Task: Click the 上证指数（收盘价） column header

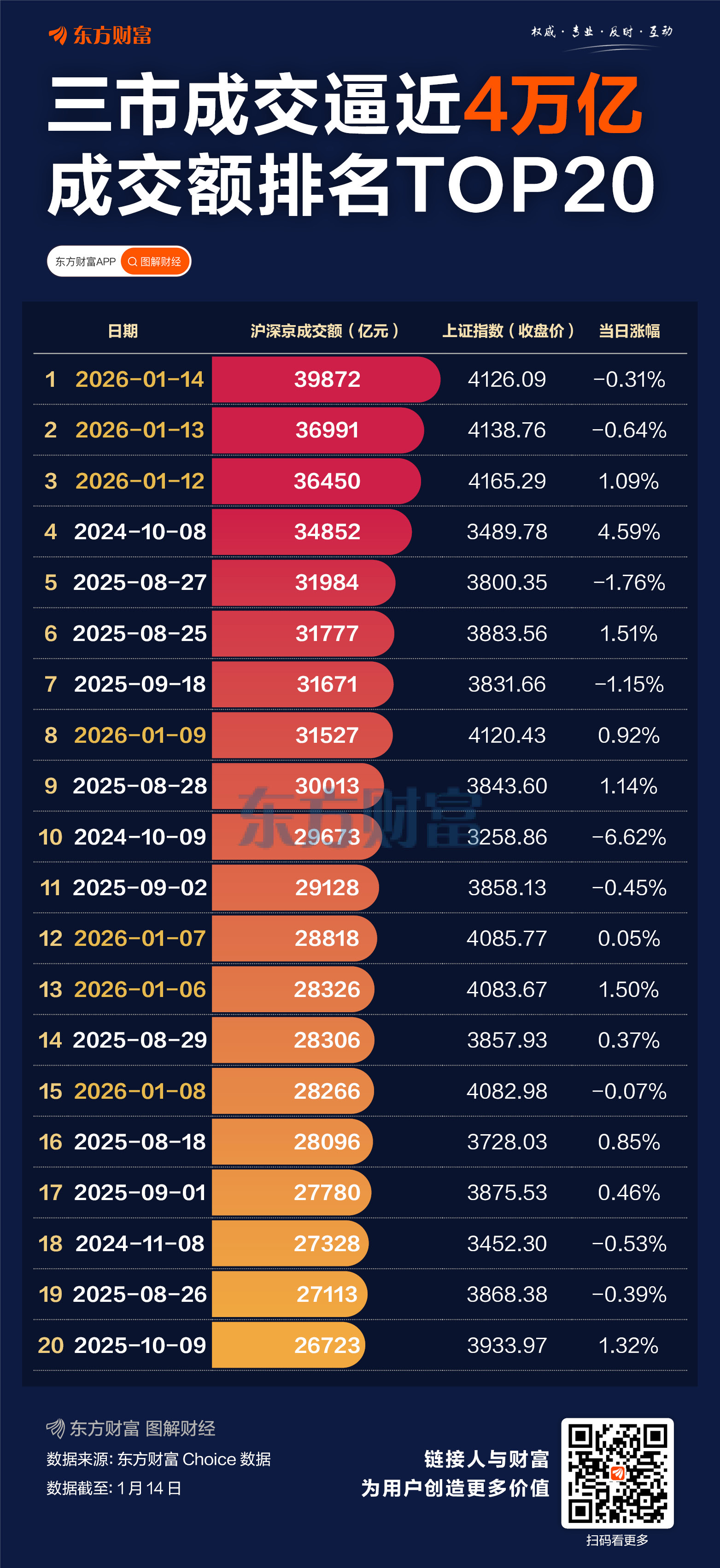Action: [x=508, y=331]
